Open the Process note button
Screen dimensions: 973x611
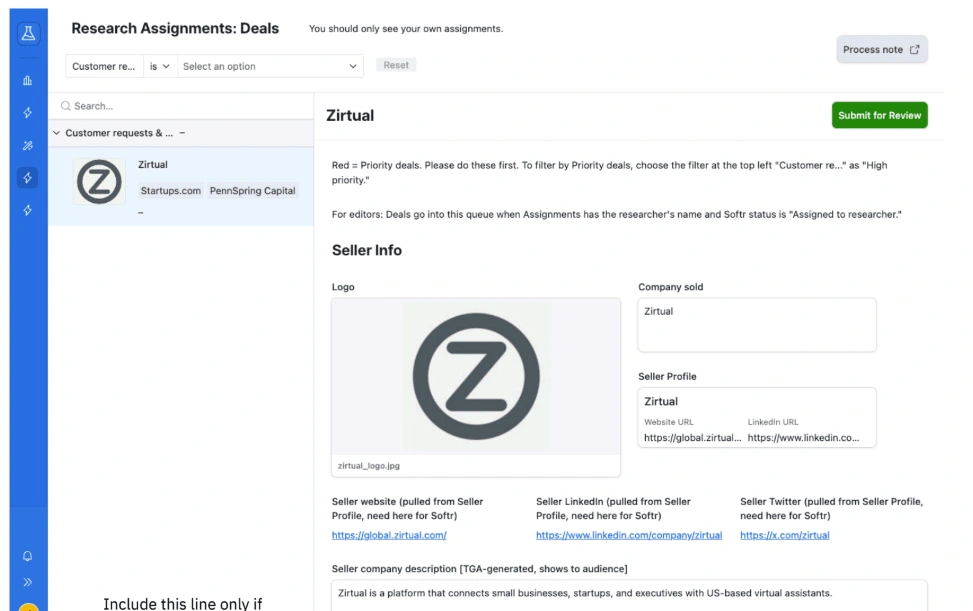881,50
